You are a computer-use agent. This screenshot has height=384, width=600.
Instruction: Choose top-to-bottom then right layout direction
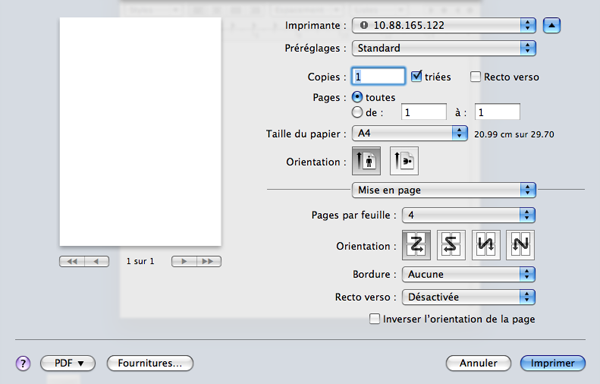tap(486, 245)
